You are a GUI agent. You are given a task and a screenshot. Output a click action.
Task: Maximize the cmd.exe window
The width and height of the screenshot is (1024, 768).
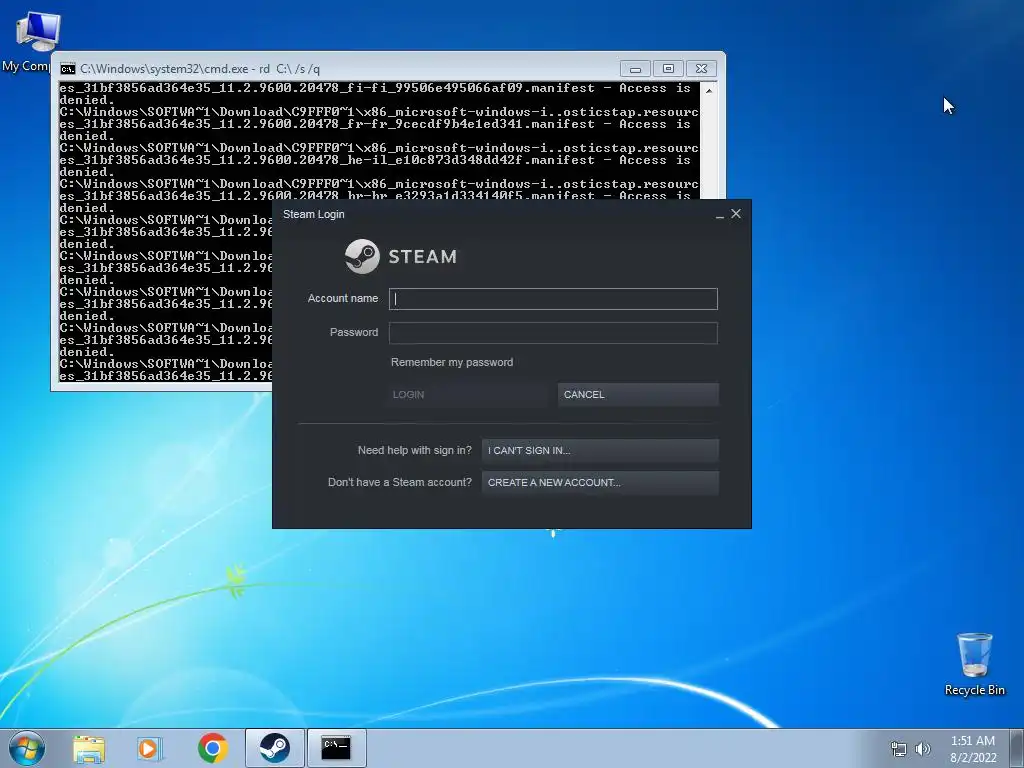[668, 69]
